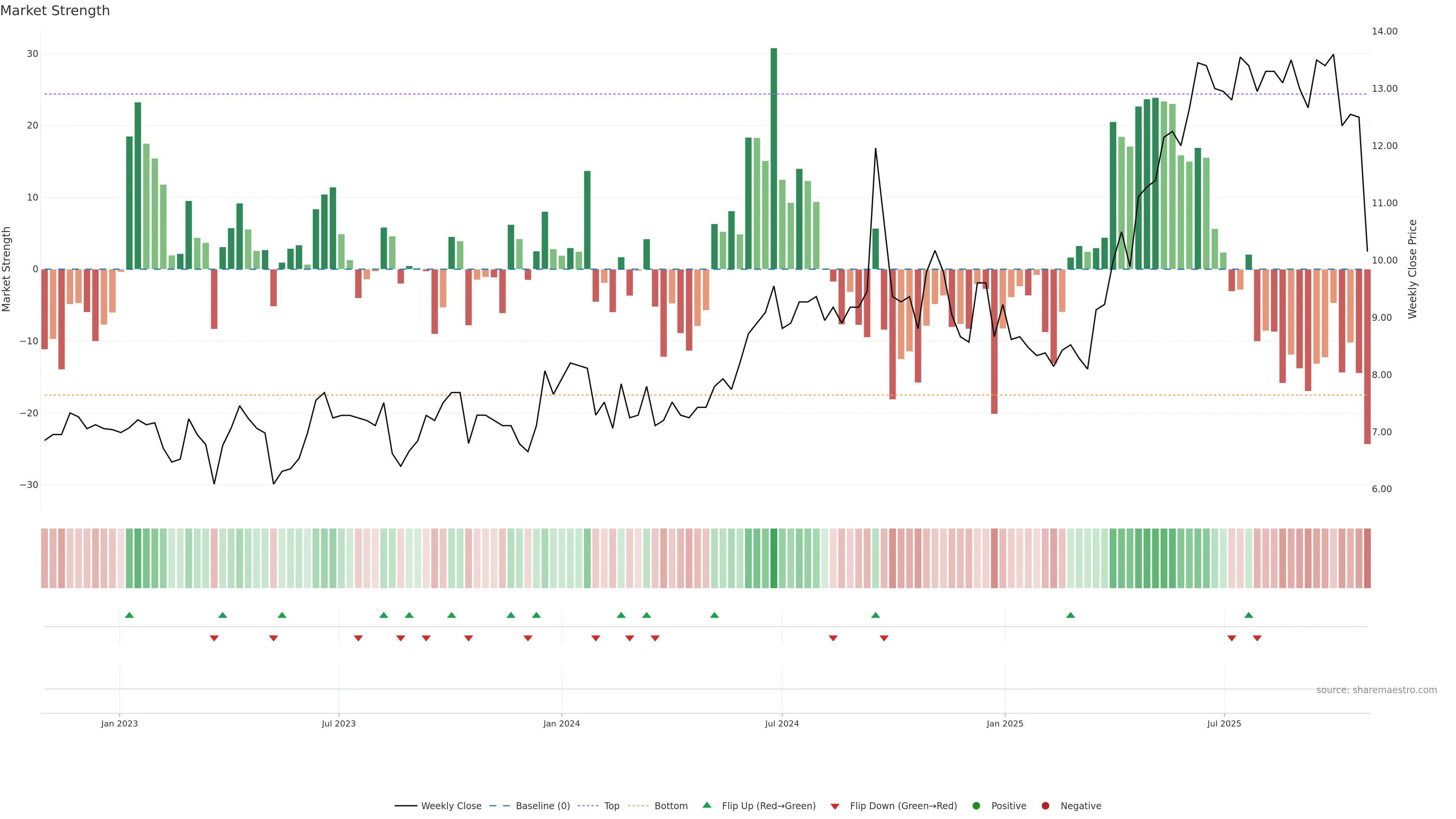Click the tallest green bar above 30
The width and height of the screenshot is (1456, 819).
[x=774, y=158]
